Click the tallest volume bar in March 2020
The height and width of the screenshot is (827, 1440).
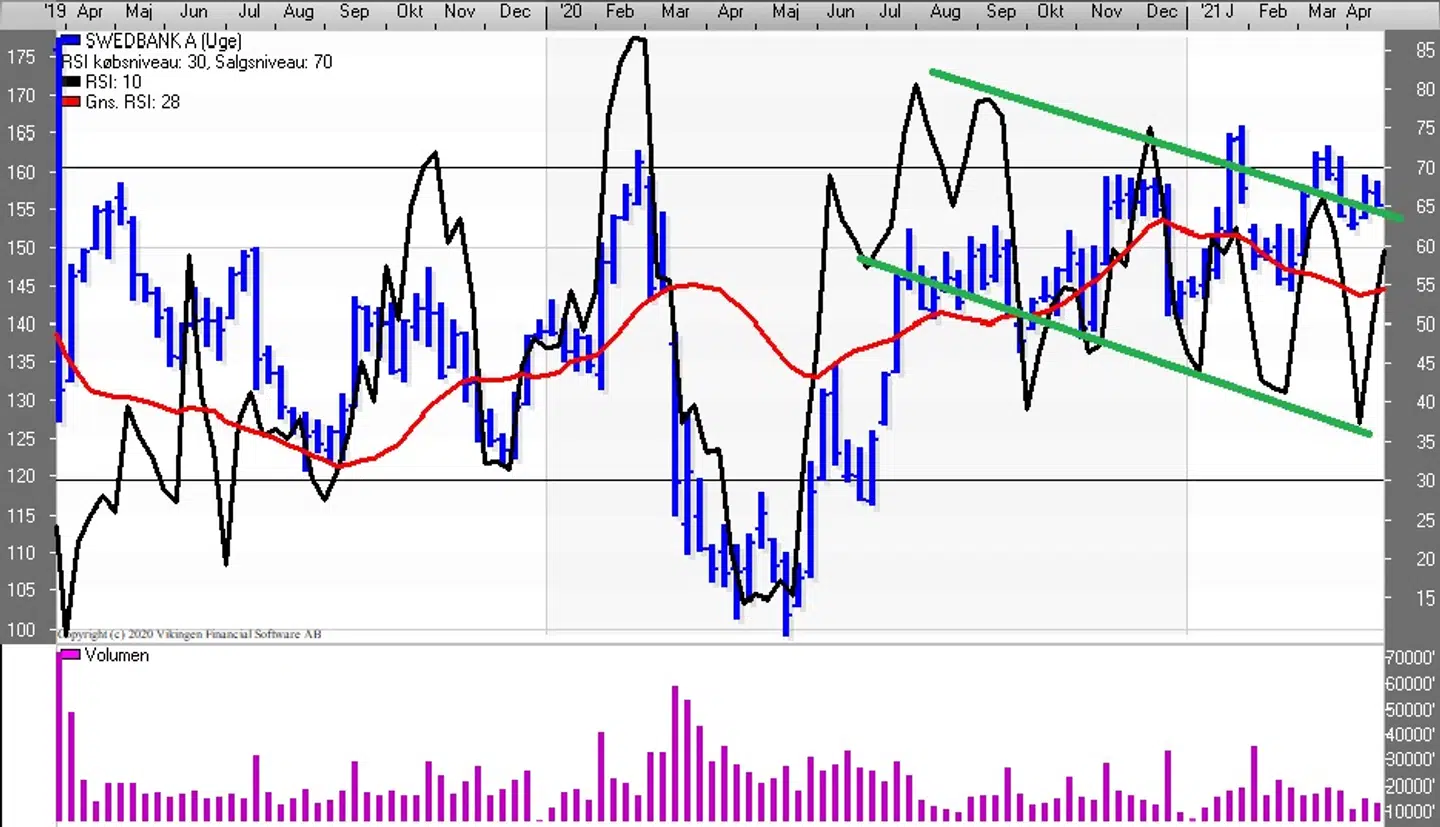(x=675, y=752)
